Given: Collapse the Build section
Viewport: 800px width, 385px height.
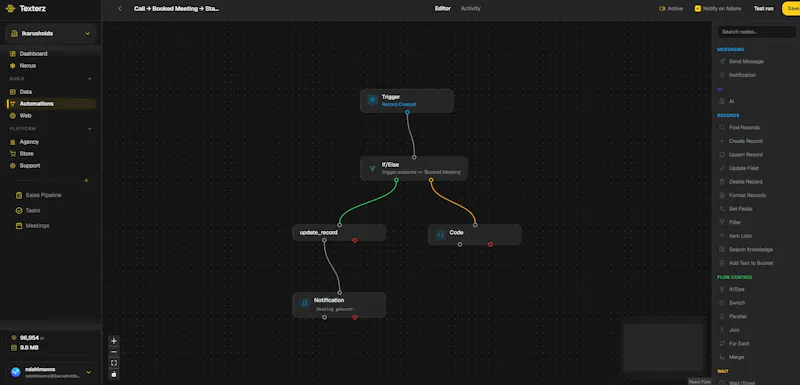Looking at the screenshot, I should 90,79.
